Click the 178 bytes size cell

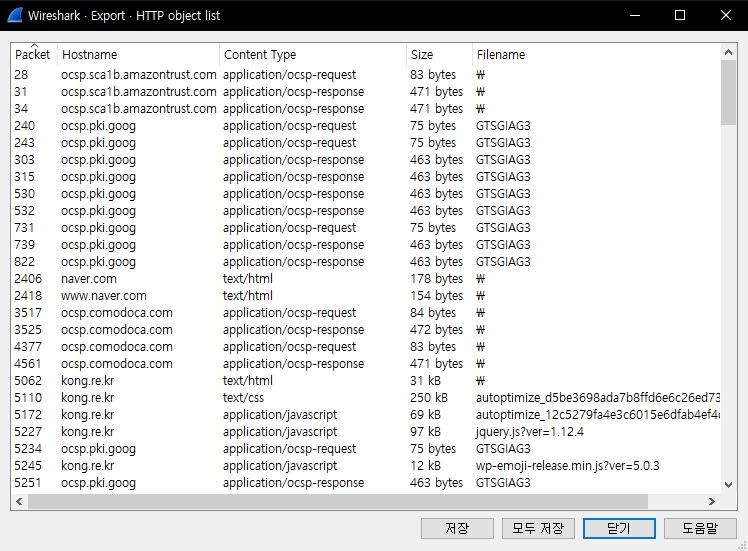coord(436,279)
